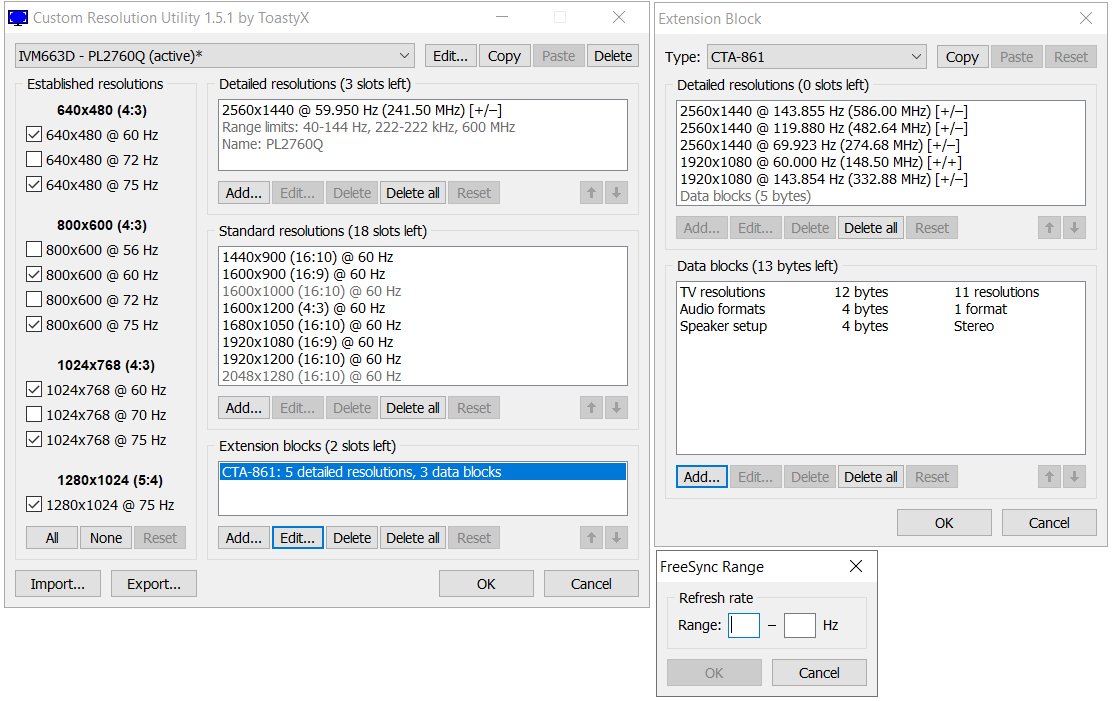
Task: Close the Extension Block window
Action: 1086,18
